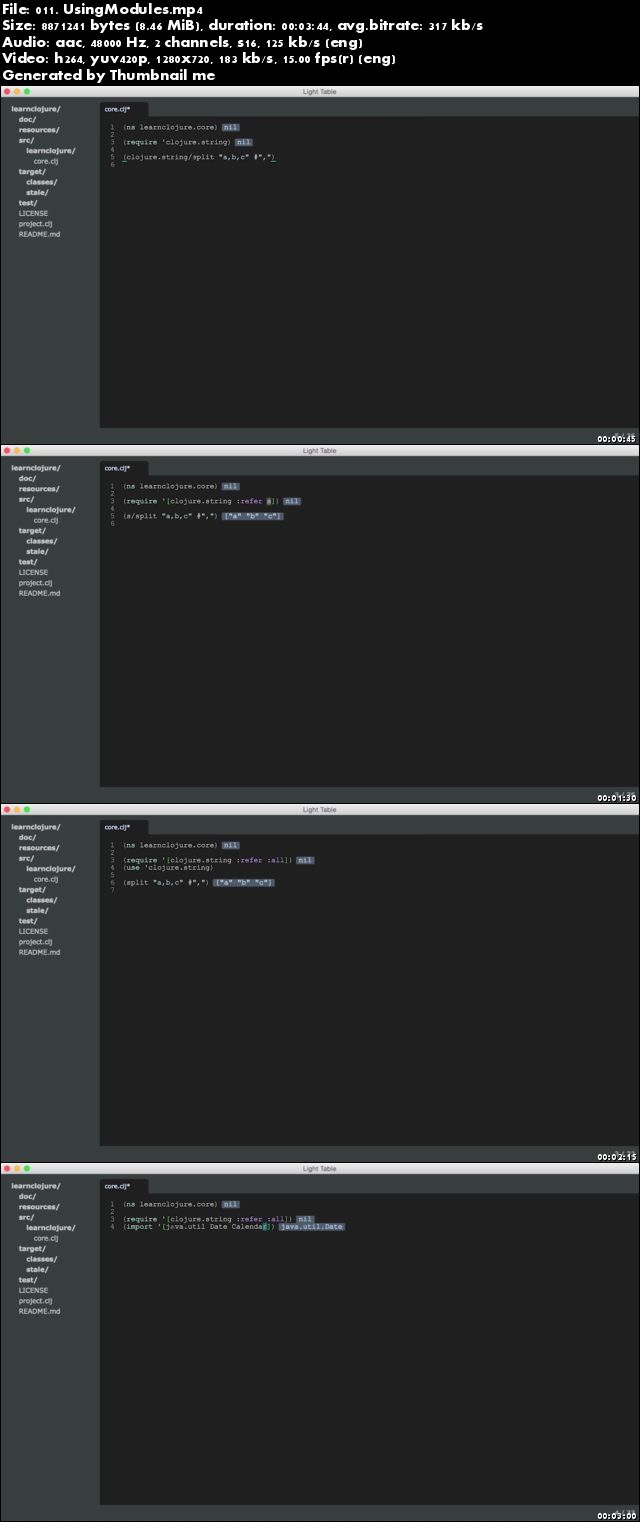Click the nil result beside (require 'clojure.string)
Viewport: 640px width, 1522px height.
click(x=243, y=142)
